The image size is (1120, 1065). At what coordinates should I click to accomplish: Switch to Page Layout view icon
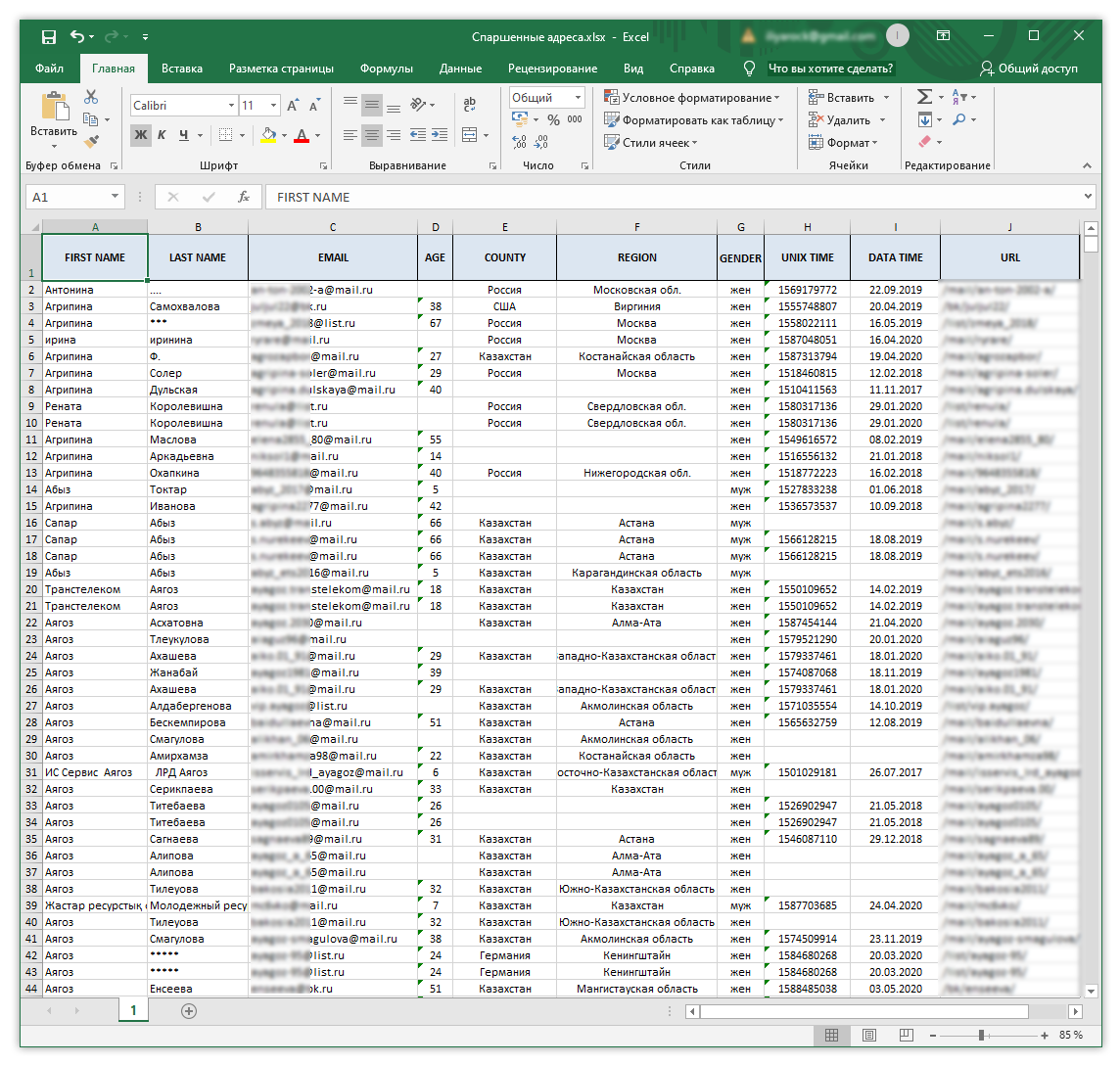point(868,1035)
